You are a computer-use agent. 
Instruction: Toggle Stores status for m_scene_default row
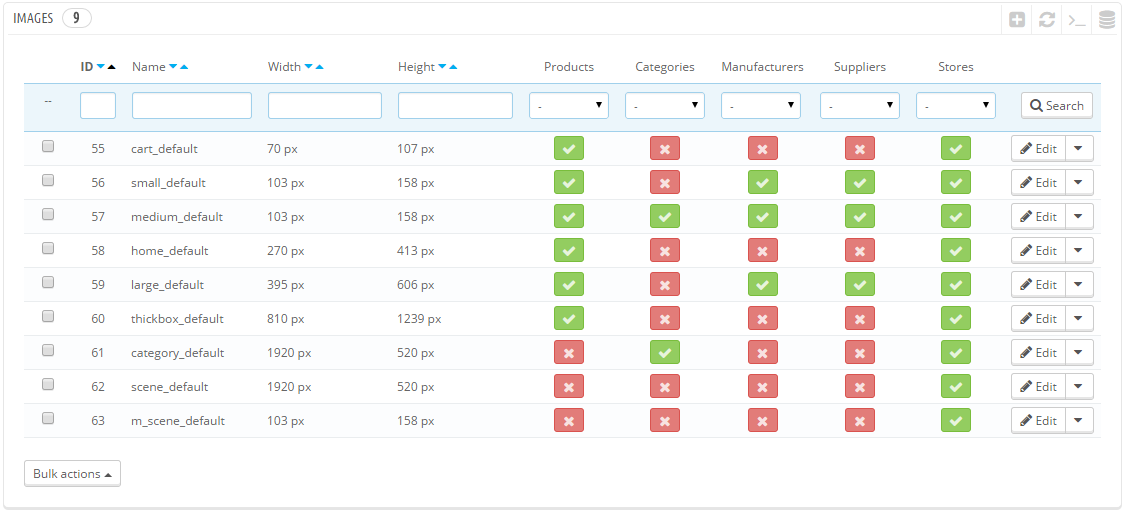click(956, 421)
